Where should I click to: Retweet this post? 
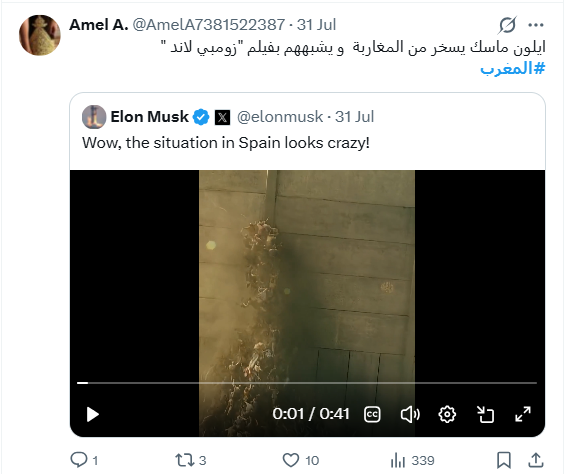pos(191,460)
